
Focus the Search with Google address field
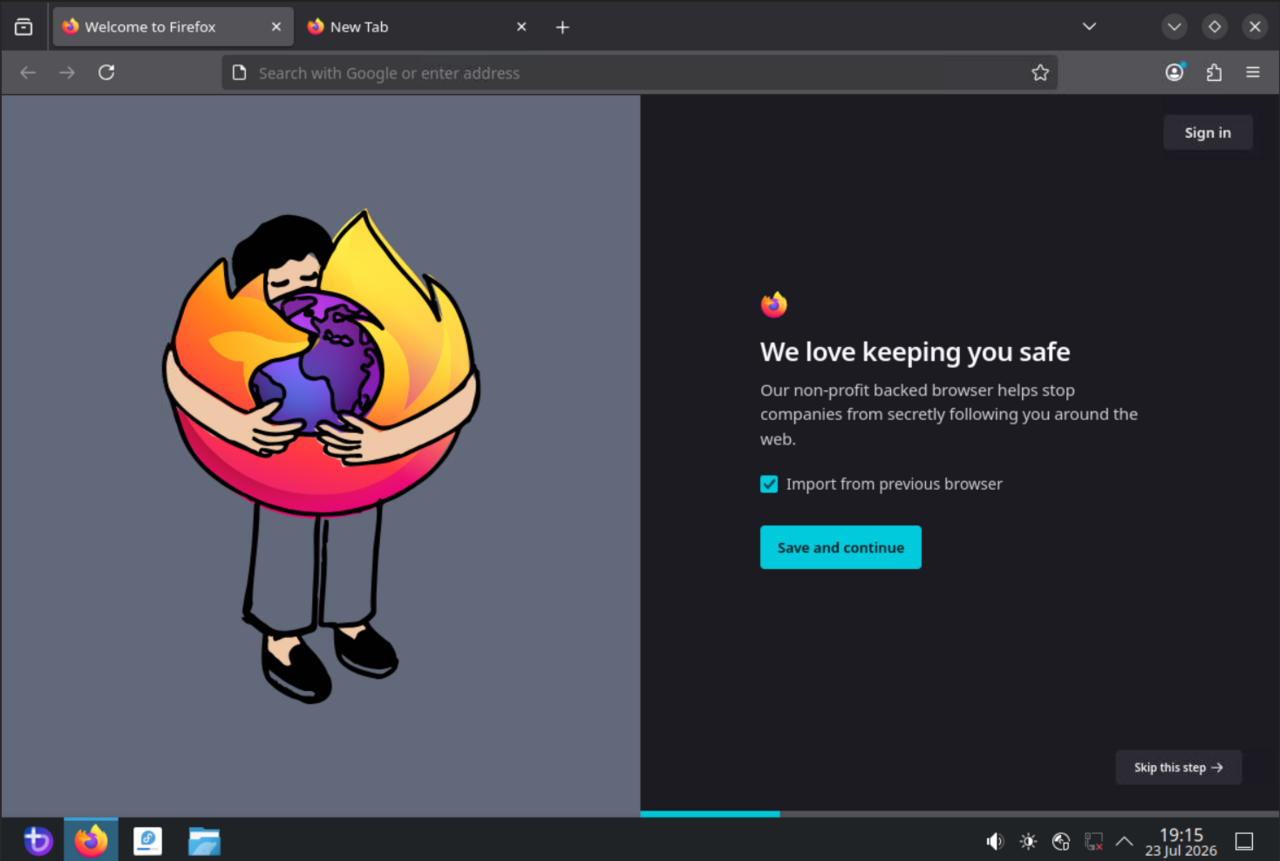[x=640, y=72]
